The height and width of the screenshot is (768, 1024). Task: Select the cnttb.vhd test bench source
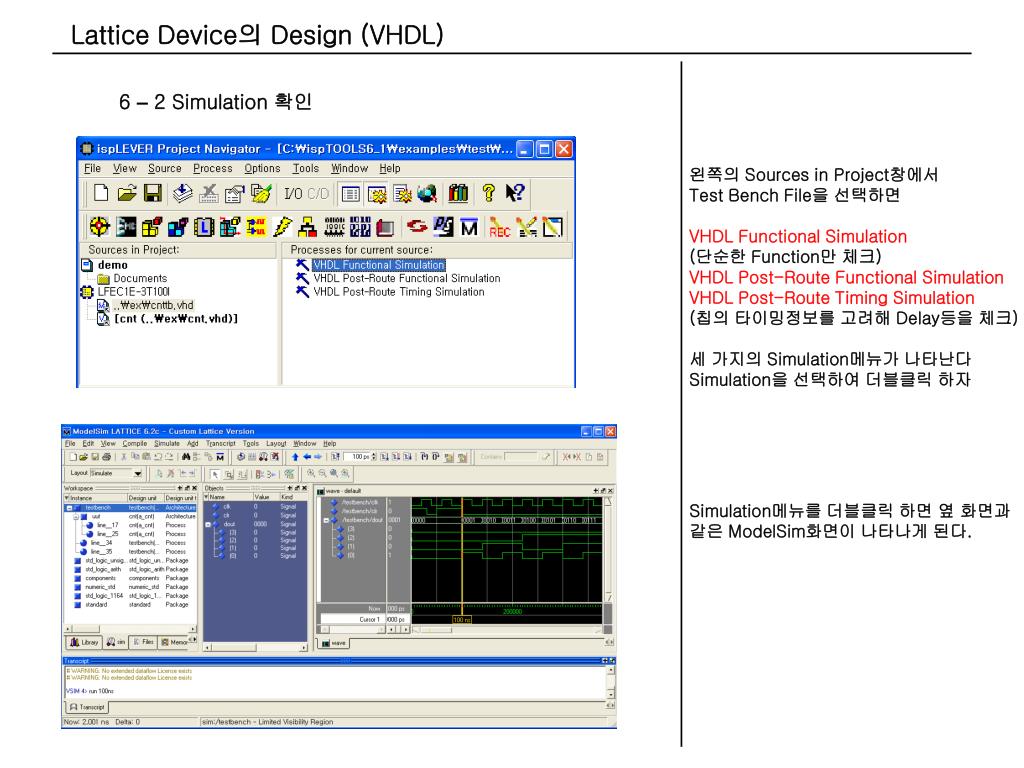pos(153,305)
